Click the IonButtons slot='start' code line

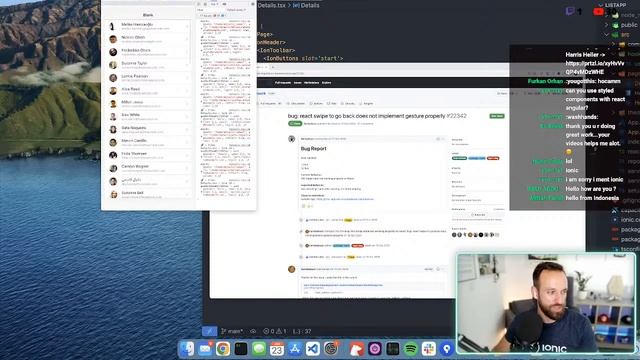(x=302, y=58)
